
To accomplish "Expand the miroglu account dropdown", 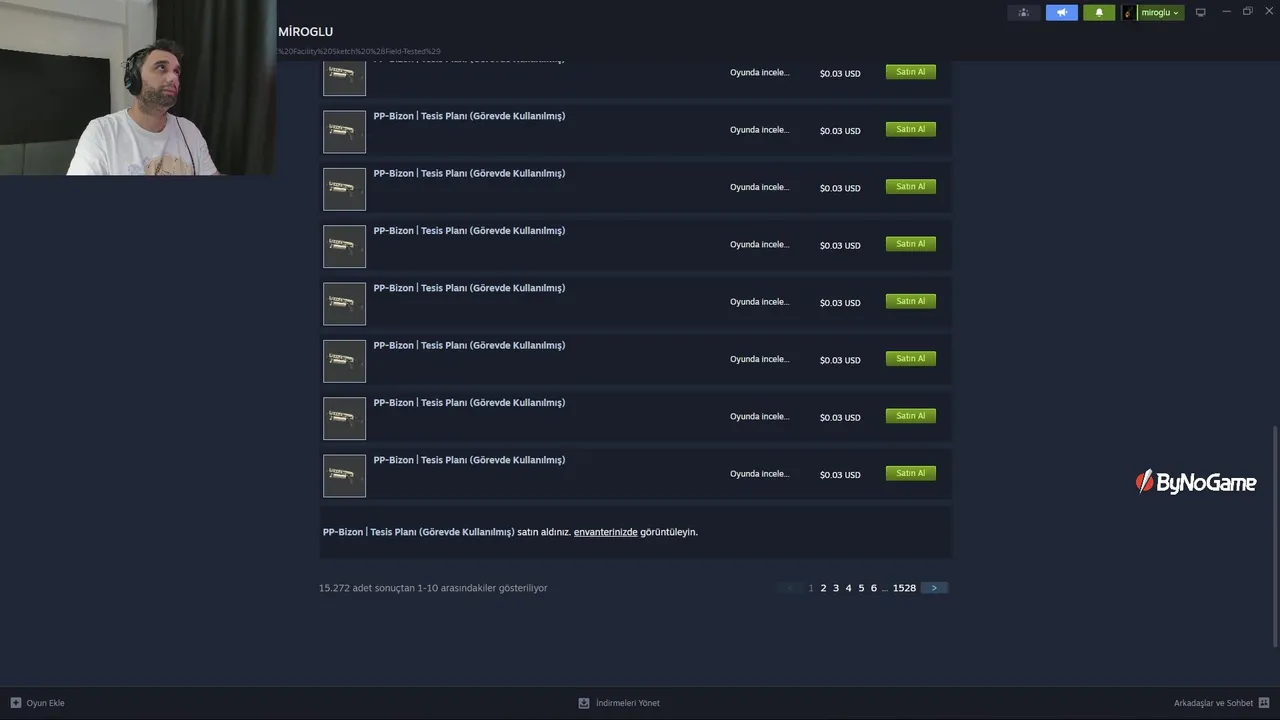I will pyautogui.click(x=1160, y=13).
